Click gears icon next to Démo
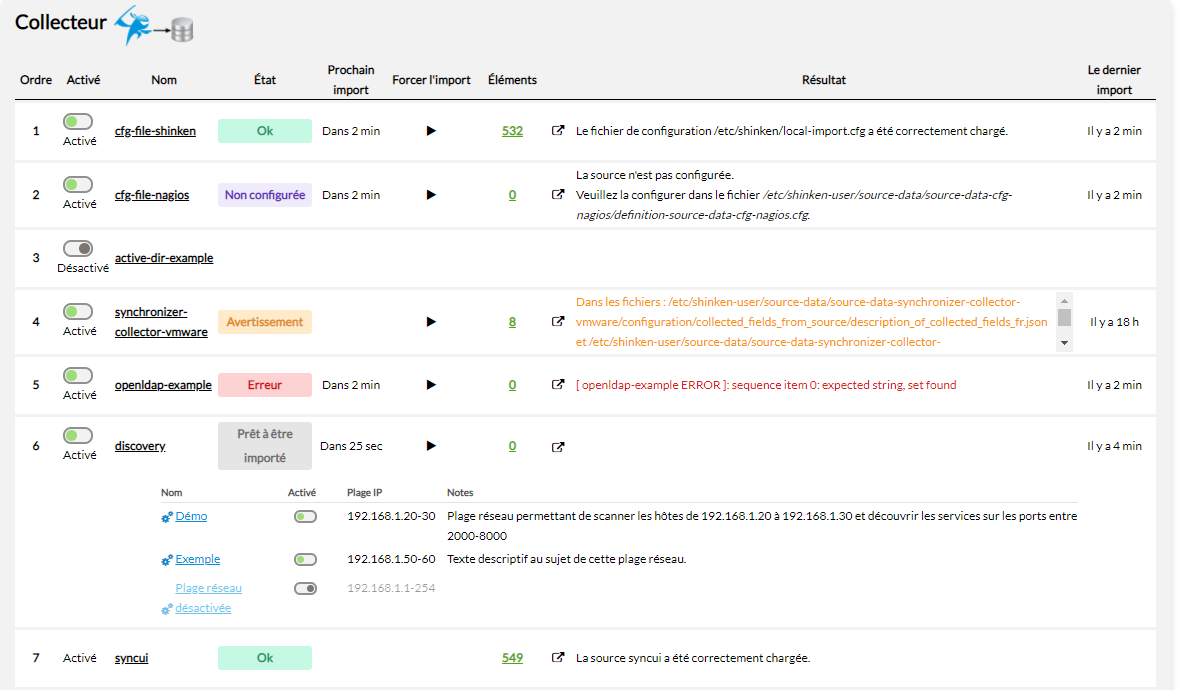Screen dimensions: 1182x690 [x=167, y=517]
